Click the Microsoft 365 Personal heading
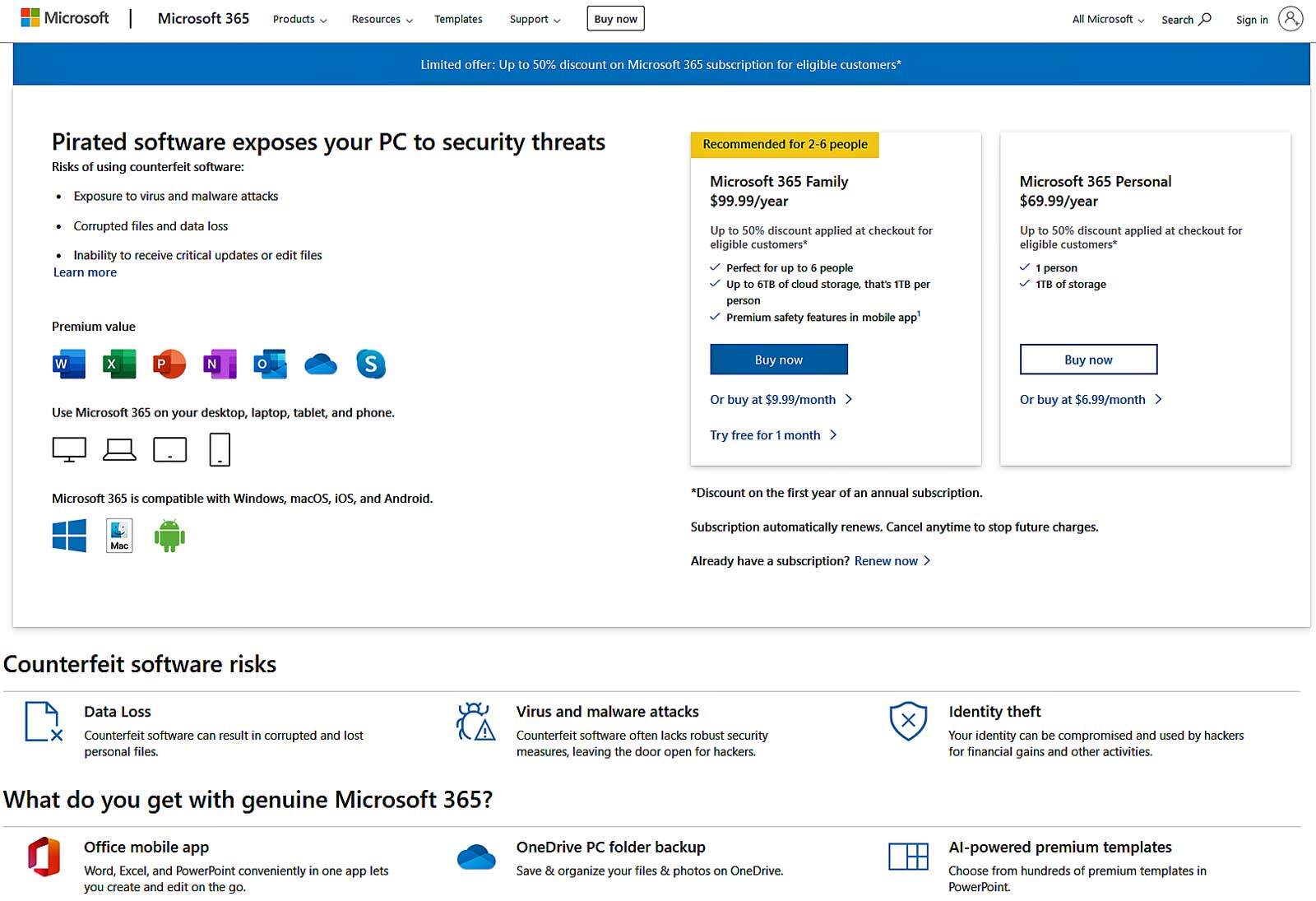This screenshot has width=1316, height=901. point(1096,181)
